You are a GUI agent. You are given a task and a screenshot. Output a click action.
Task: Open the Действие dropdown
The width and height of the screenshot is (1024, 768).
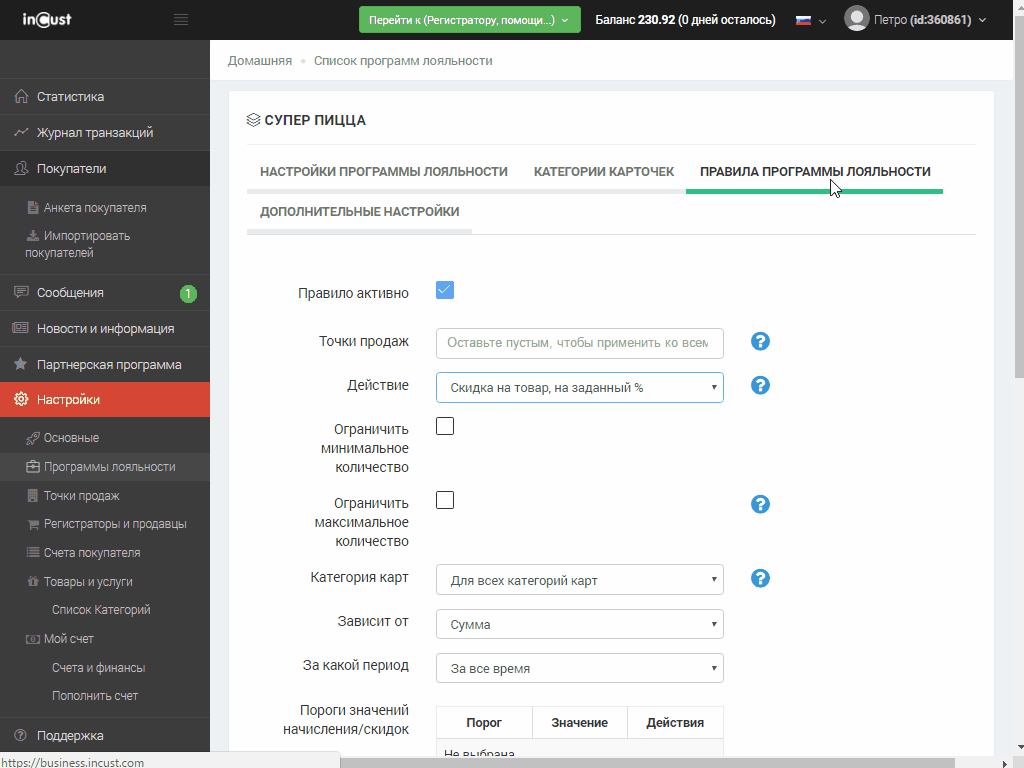click(579, 388)
